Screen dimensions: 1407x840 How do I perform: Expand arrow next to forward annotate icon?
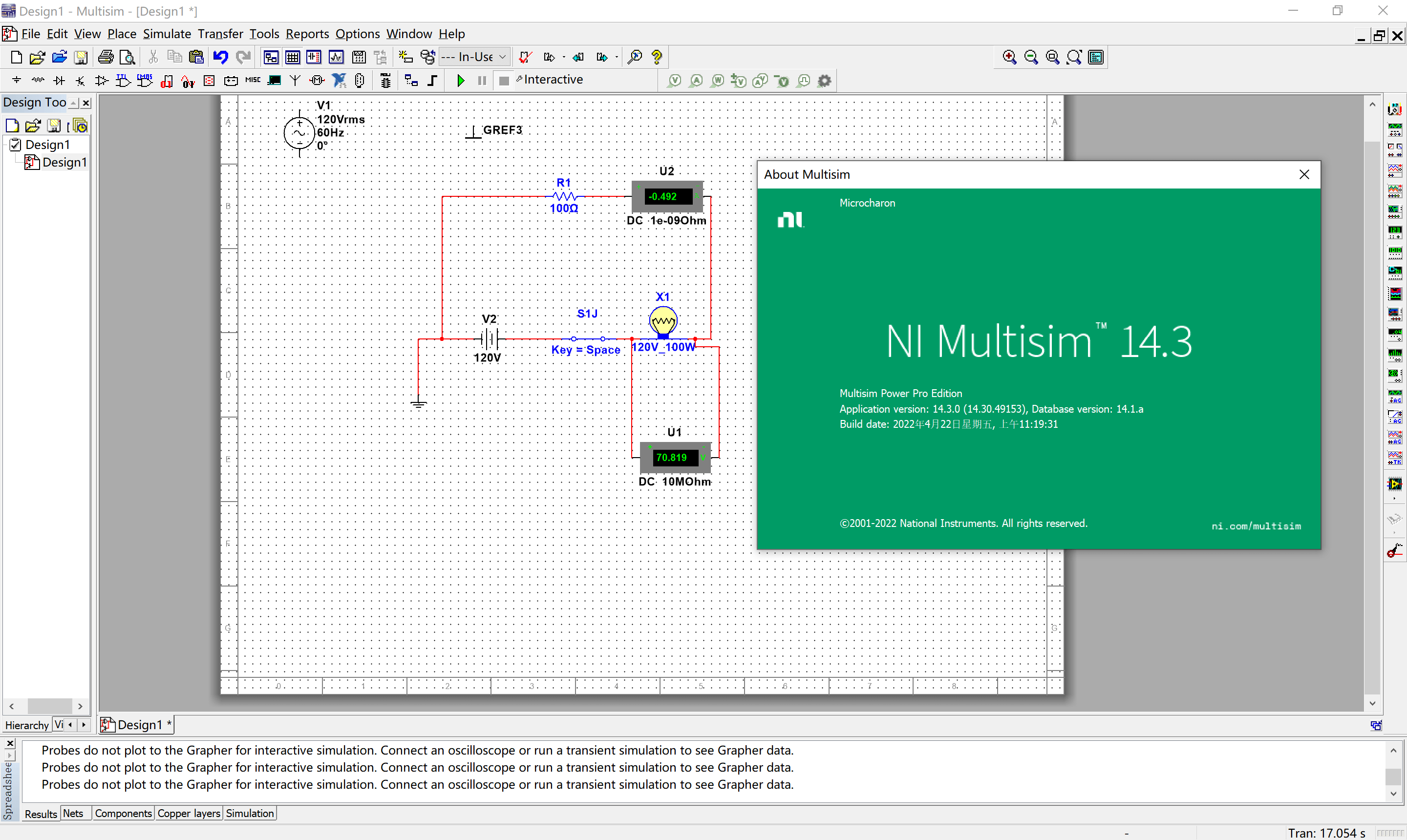click(616, 57)
